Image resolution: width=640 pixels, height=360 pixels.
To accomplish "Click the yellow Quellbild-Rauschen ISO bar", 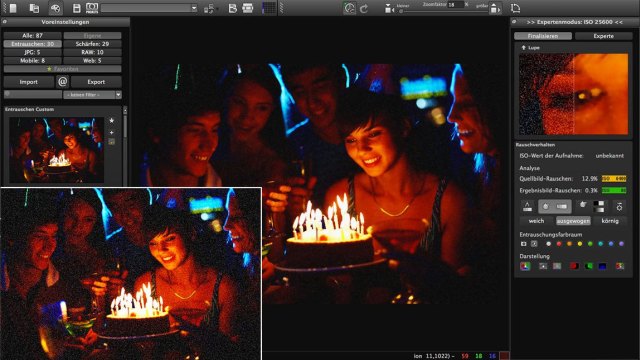I will (x=614, y=179).
